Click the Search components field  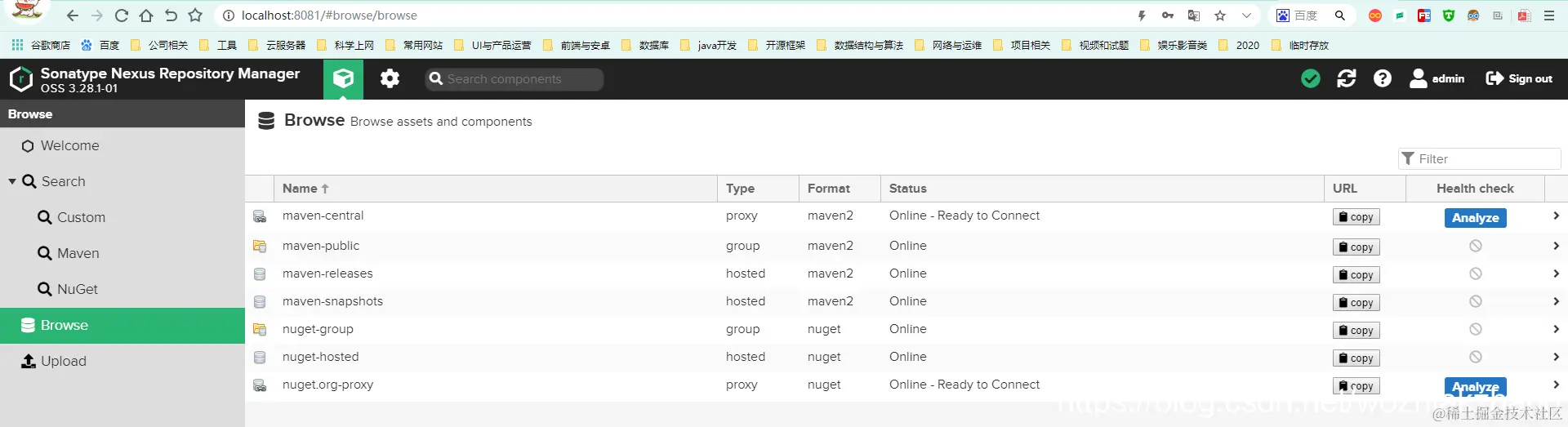coord(514,79)
